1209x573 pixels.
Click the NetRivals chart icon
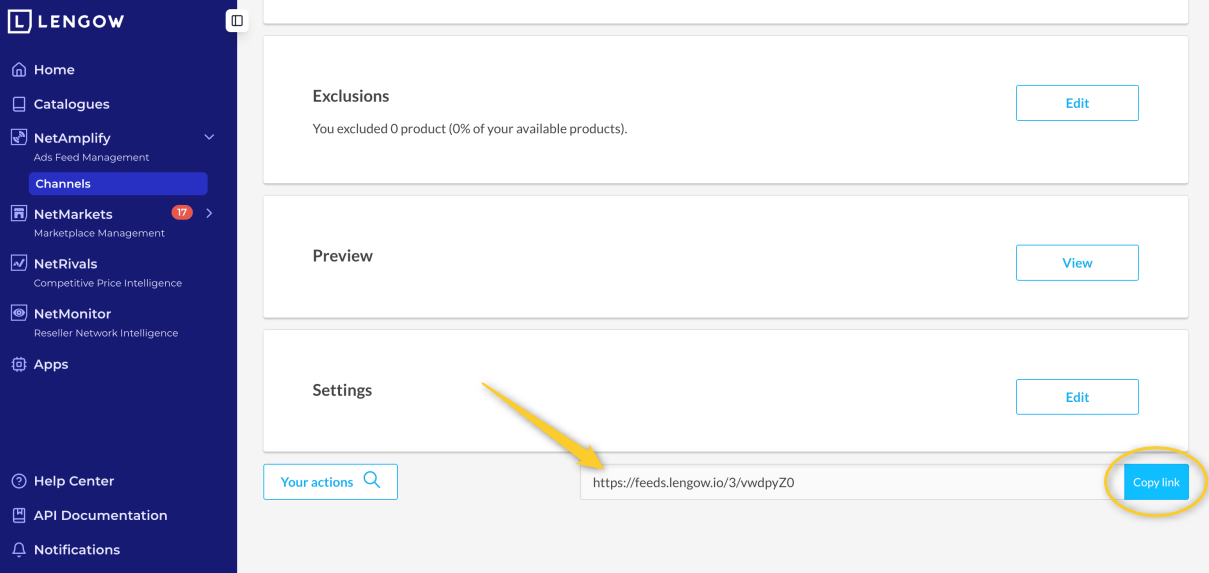[x=18, y=264]
